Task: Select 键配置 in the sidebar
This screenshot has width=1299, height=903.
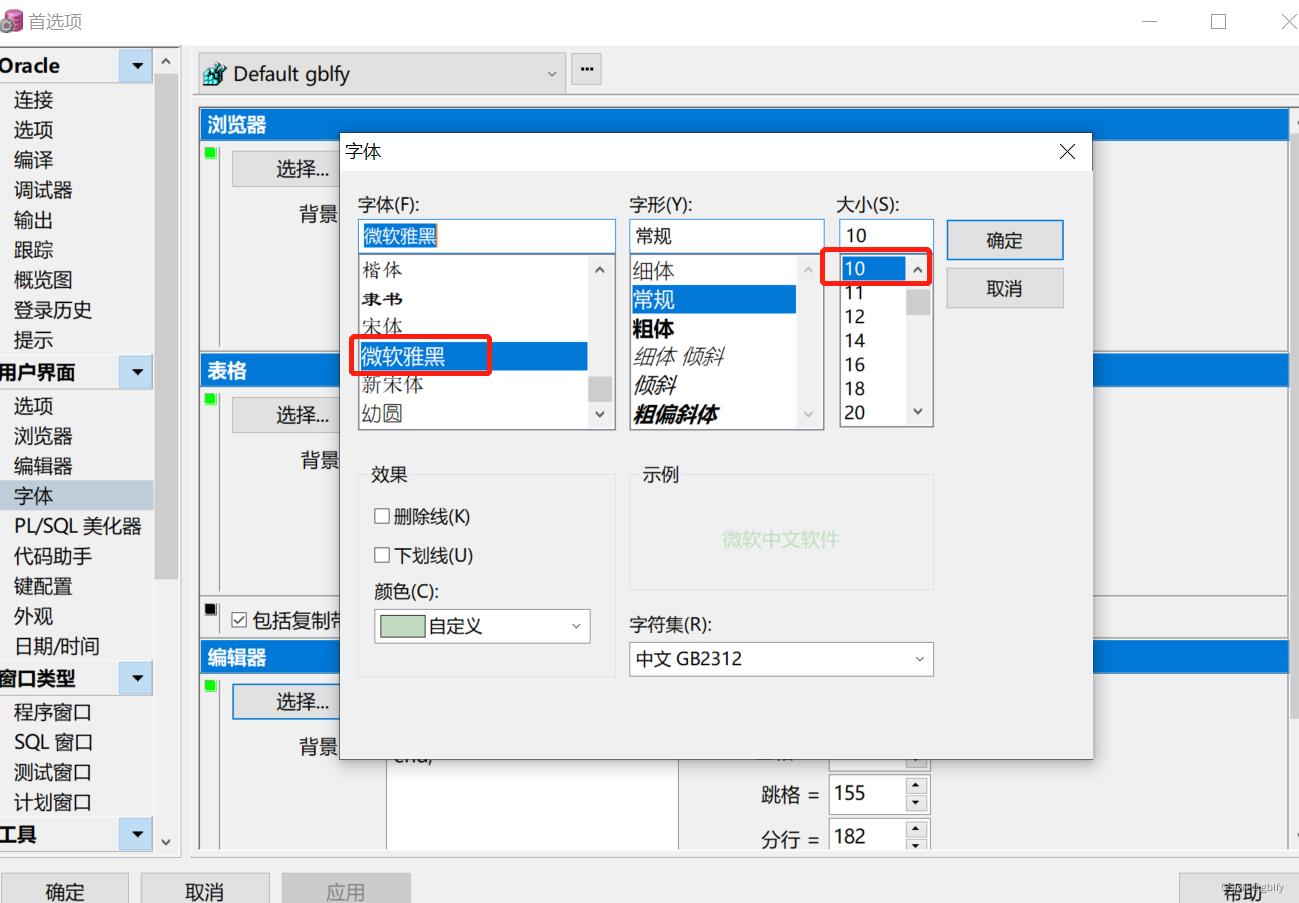Action: (43, 586)
